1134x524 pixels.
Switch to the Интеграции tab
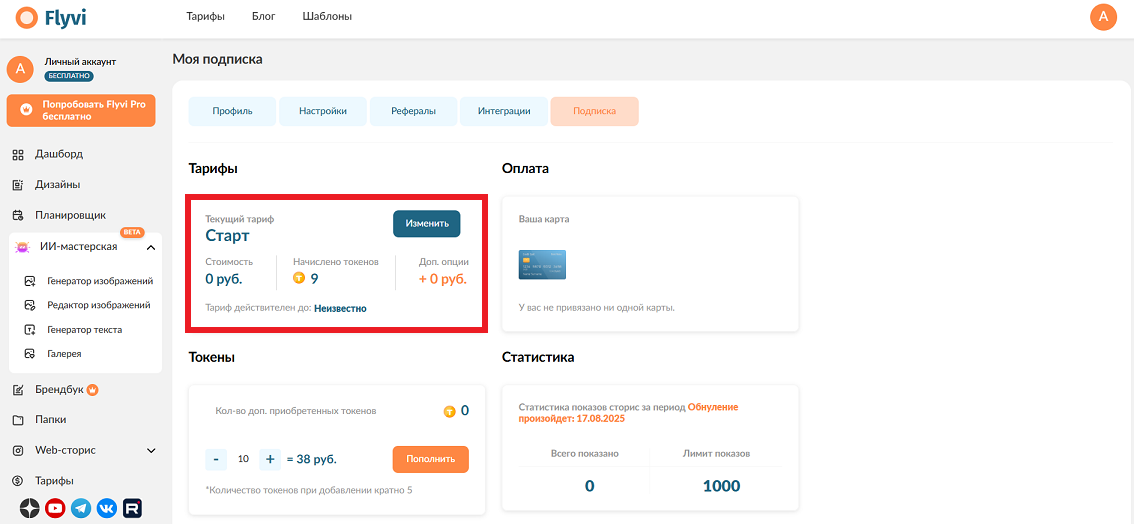(x=504, y=111)
